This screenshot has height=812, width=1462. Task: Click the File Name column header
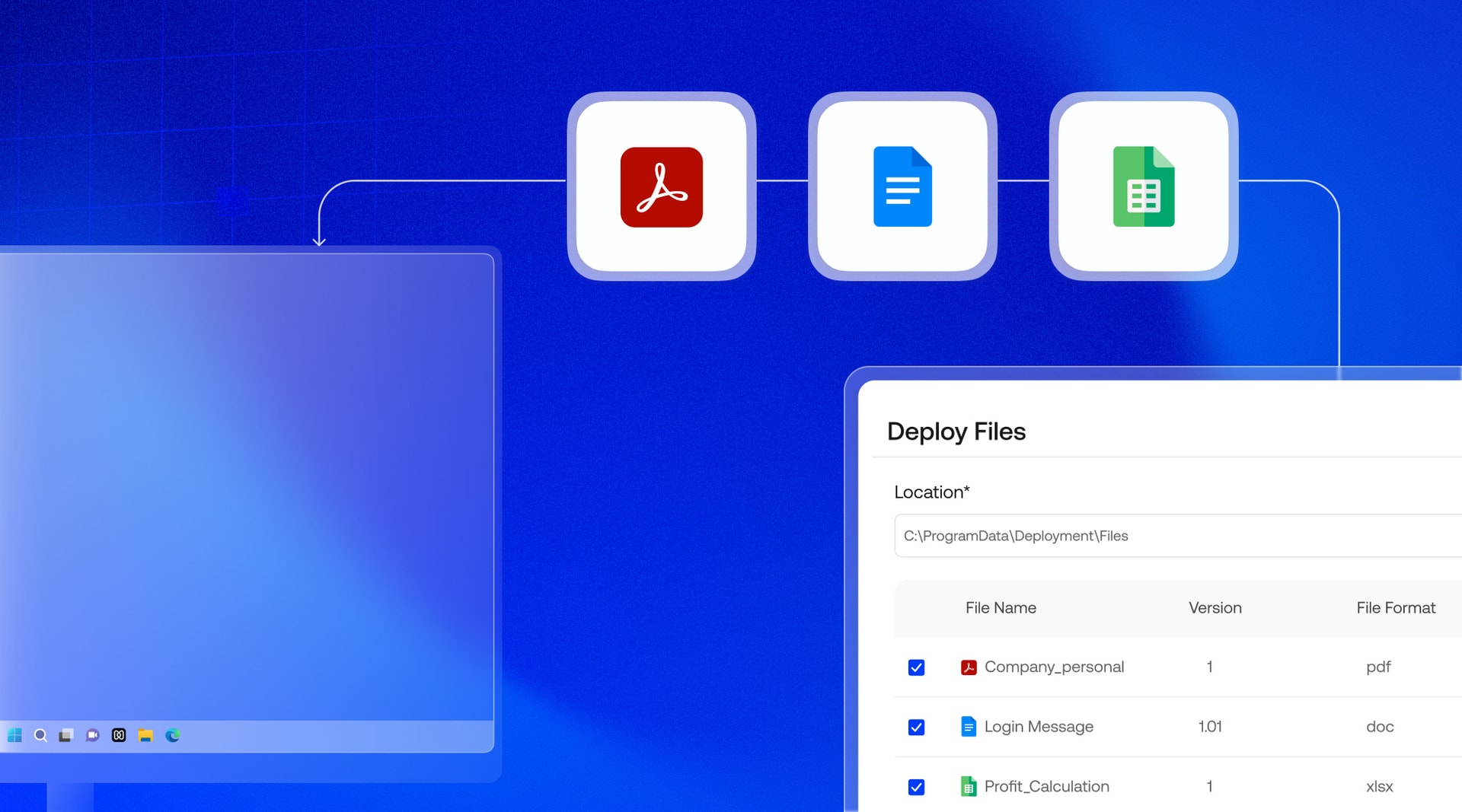1001,608
